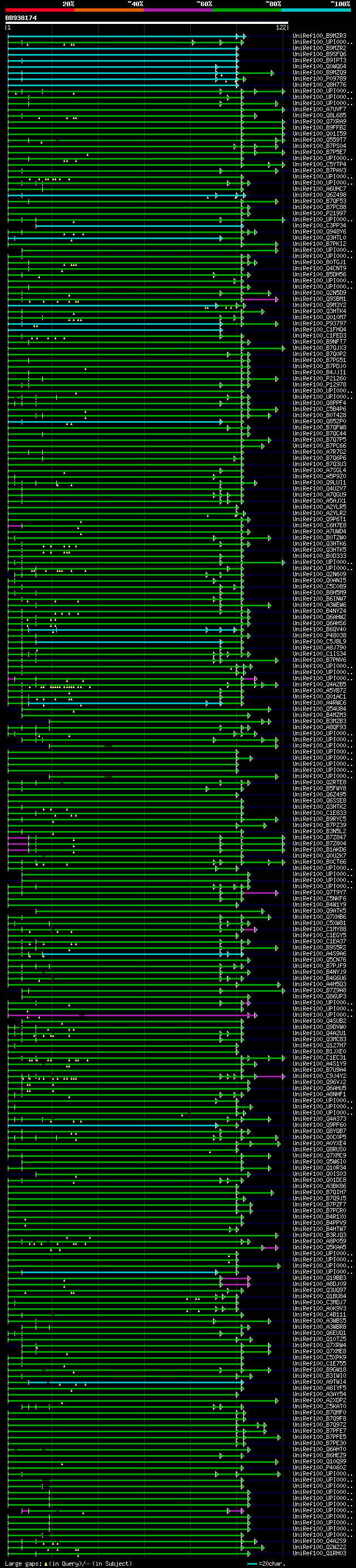Click label UniRef100_A2YLR5

point(319,507)
